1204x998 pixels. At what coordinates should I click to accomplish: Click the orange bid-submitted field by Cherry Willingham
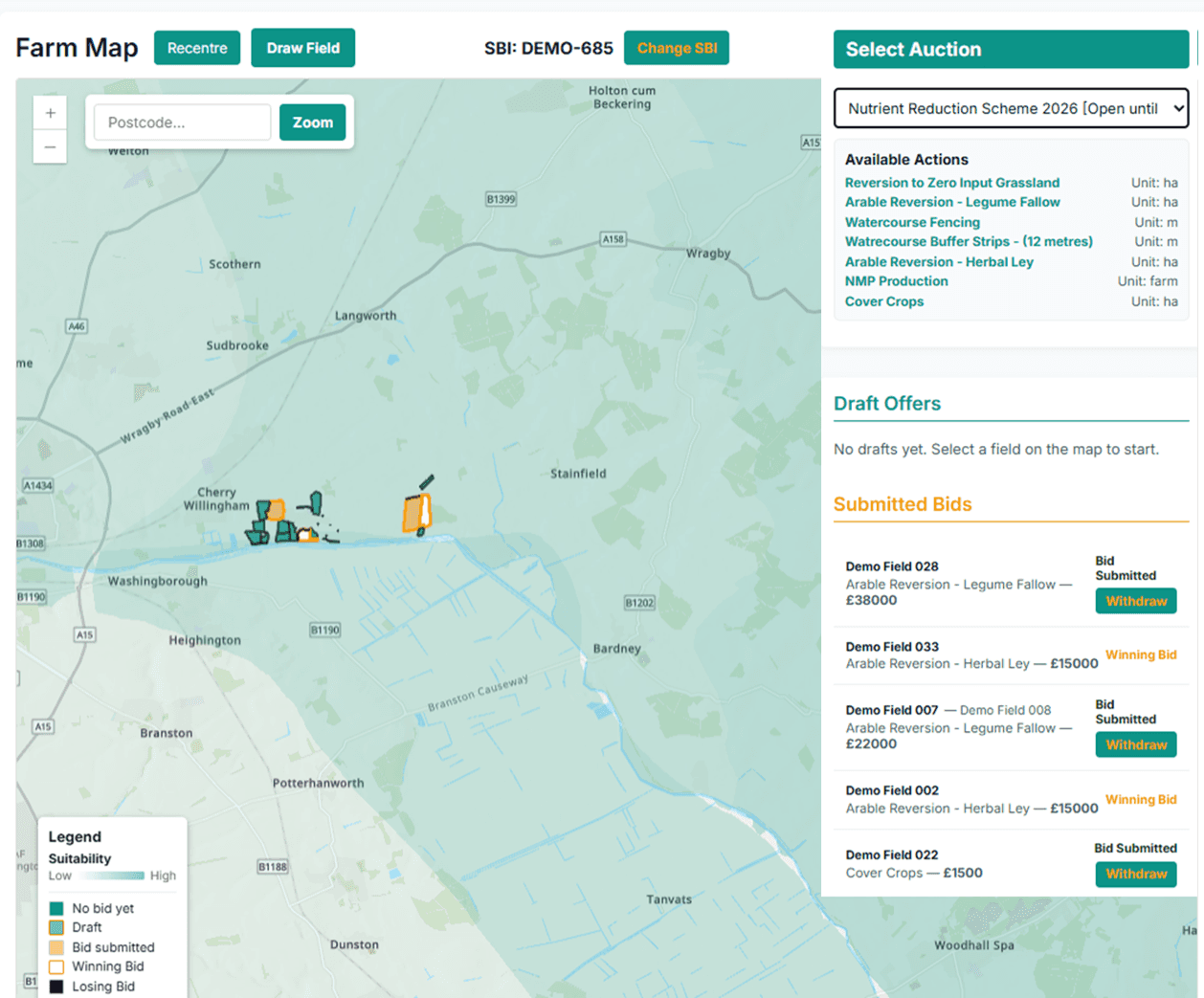click(x=276, y=510)
